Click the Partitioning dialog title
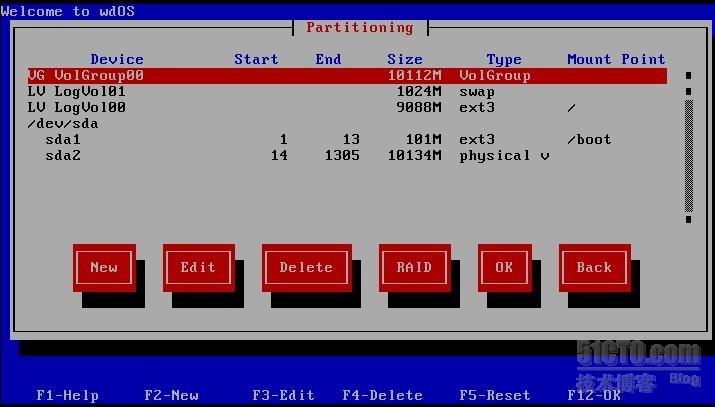 tap(360, 27)
